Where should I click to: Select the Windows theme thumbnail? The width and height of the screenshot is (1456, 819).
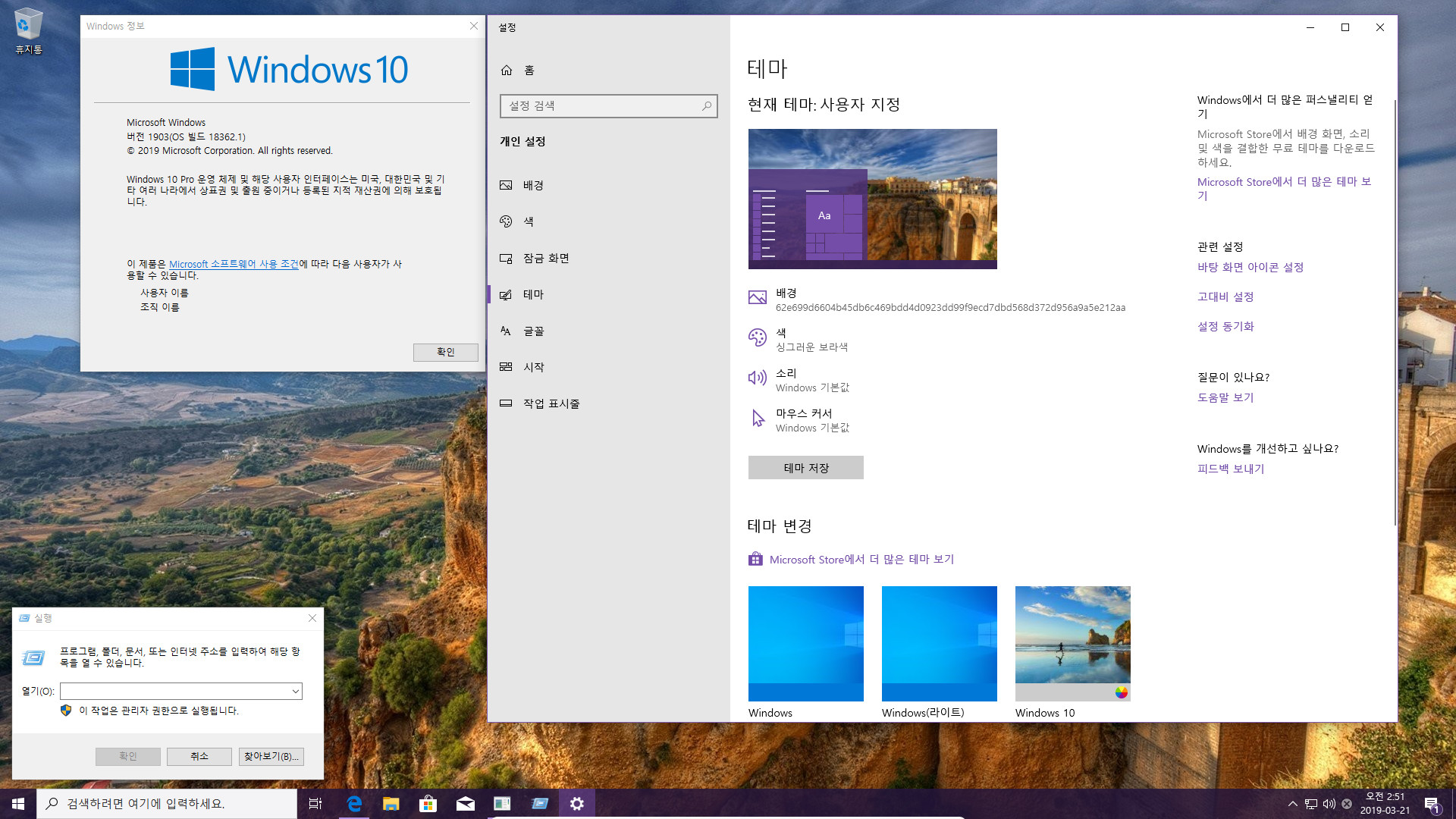(806, 644)
